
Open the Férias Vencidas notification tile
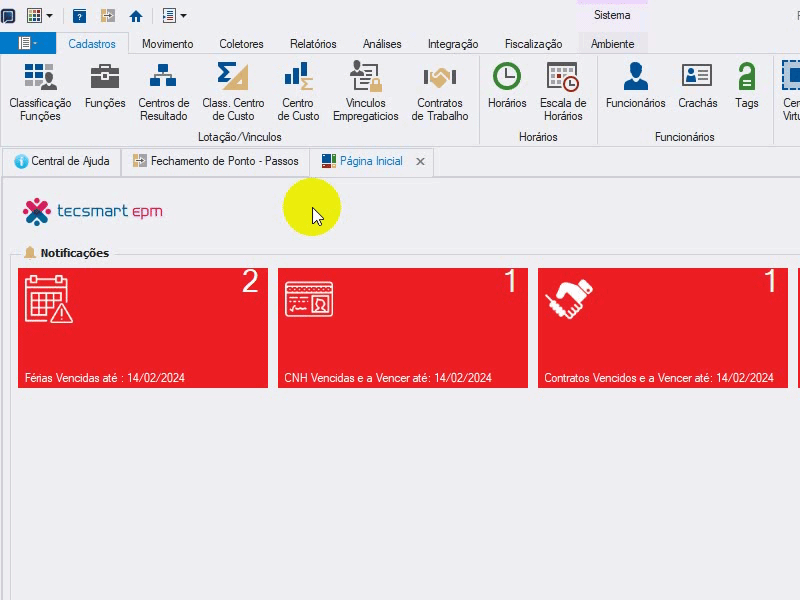143,328
